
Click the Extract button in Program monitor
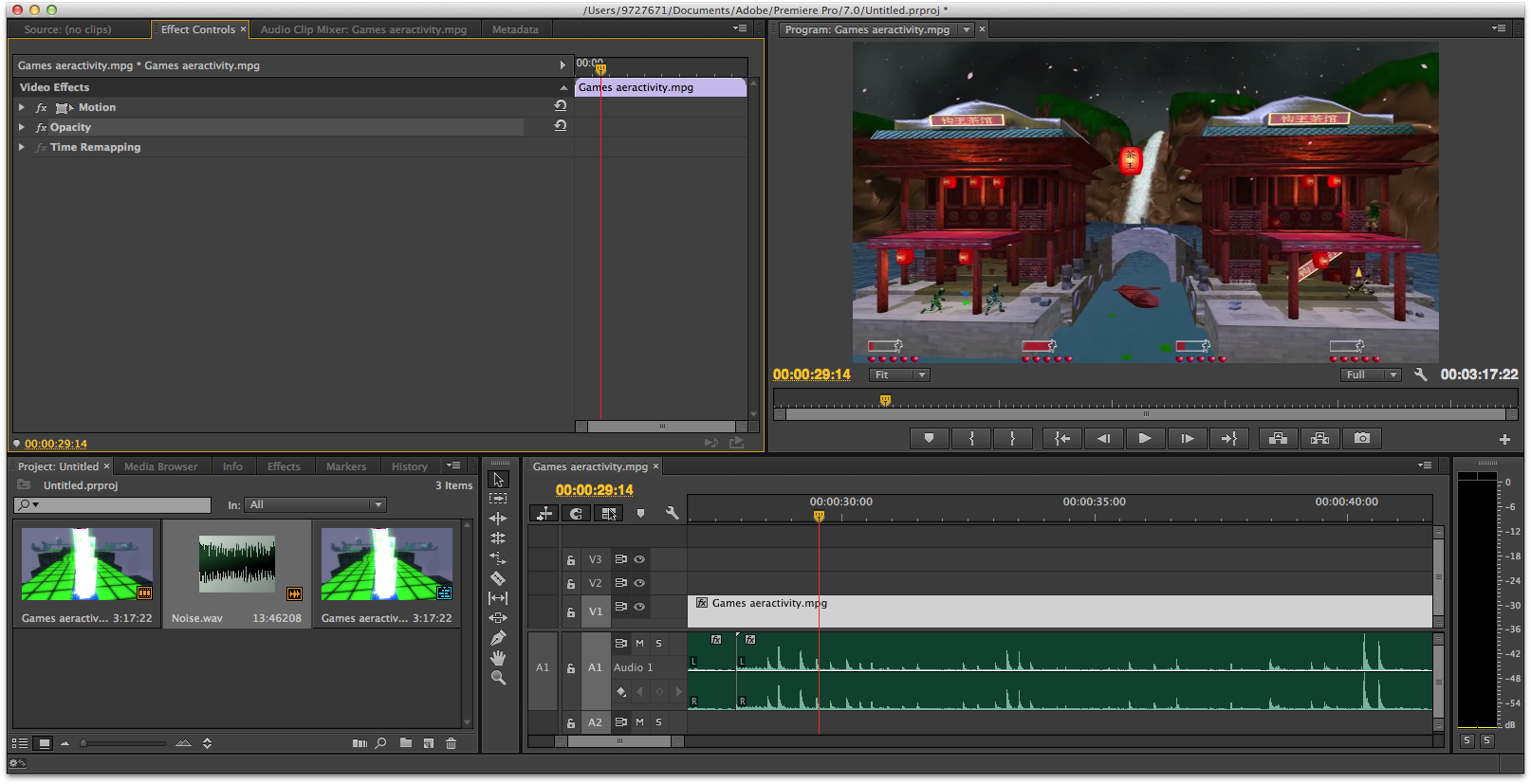[1319, 438]
